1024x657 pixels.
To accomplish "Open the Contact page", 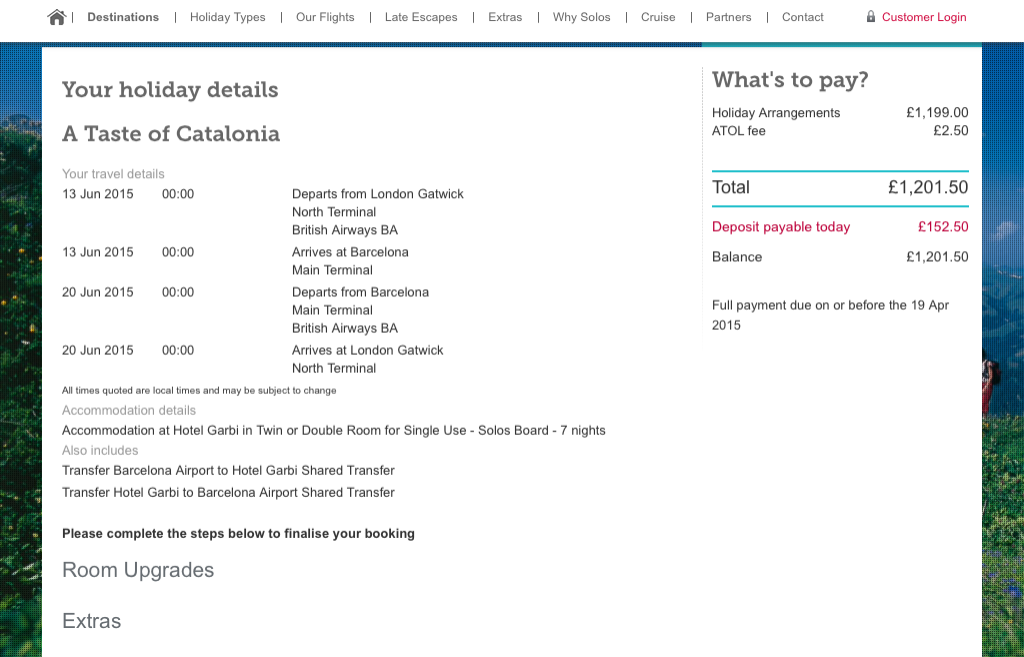I will (x=803, y=18).
